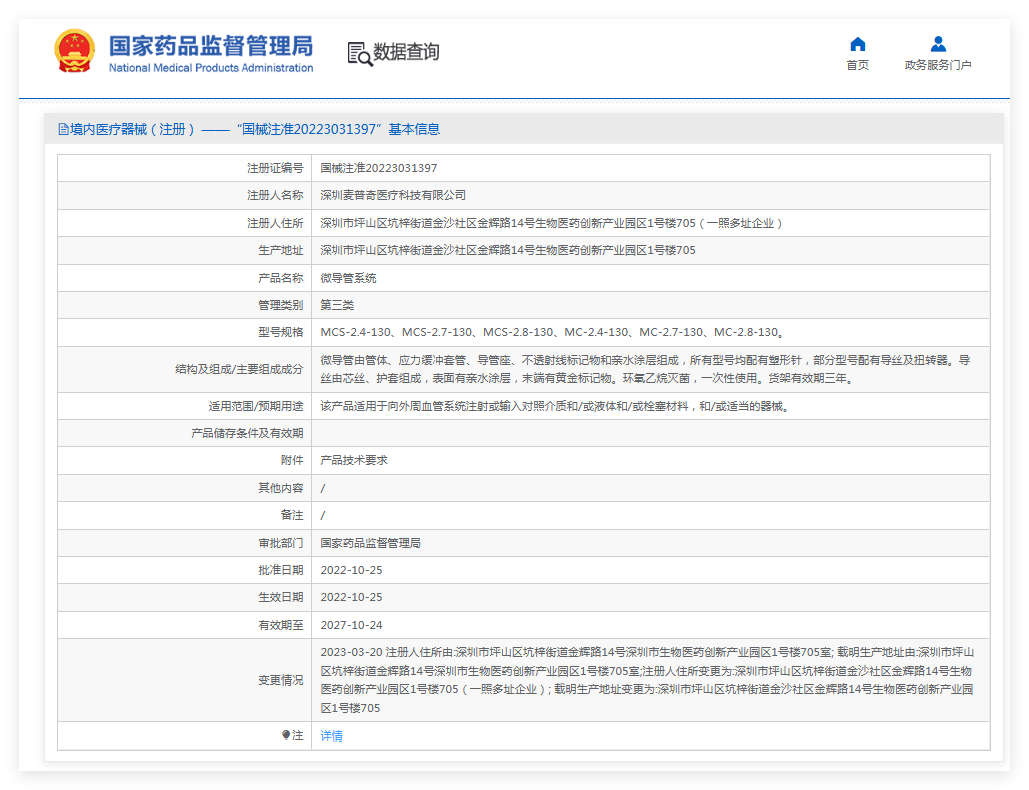
Task: Click the 变更情况 change history text
Action: click(647, 680)
